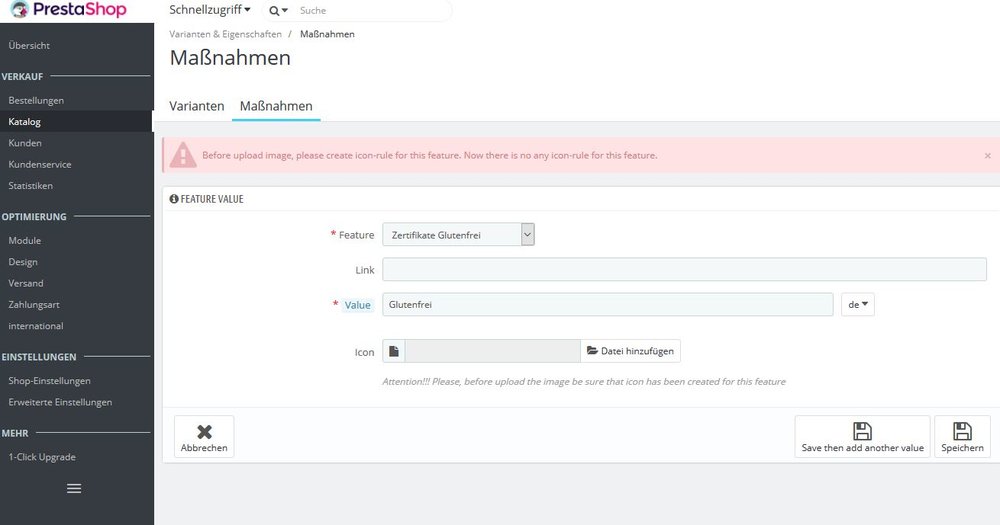Click the Abbrechen cancel X button
Image resolution: width=1000 pixels, height=525 pixels.
204,437
